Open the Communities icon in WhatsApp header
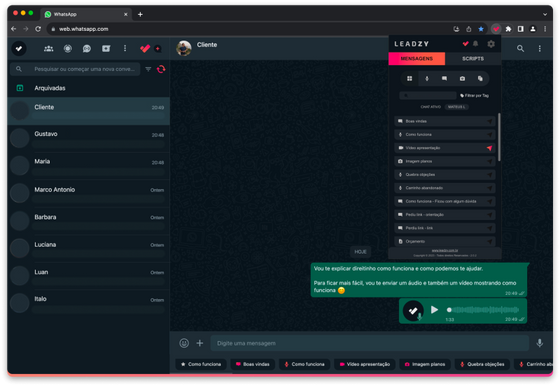The height and width of the screenshot is (386, 560). (49, 49)
